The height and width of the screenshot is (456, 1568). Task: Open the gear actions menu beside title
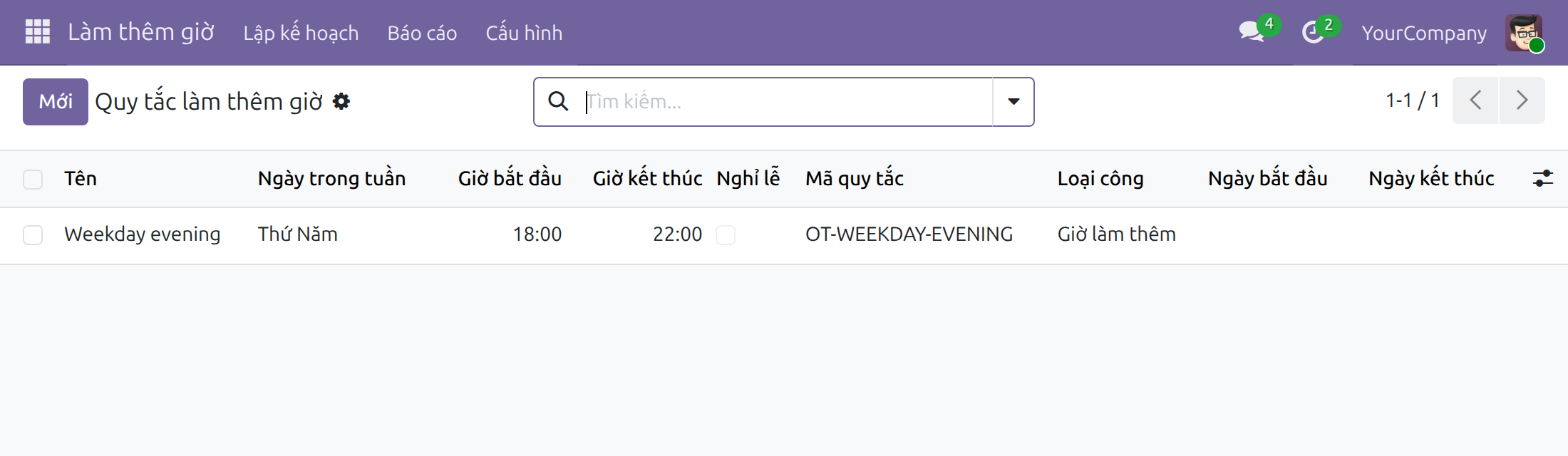pos(341,102)
